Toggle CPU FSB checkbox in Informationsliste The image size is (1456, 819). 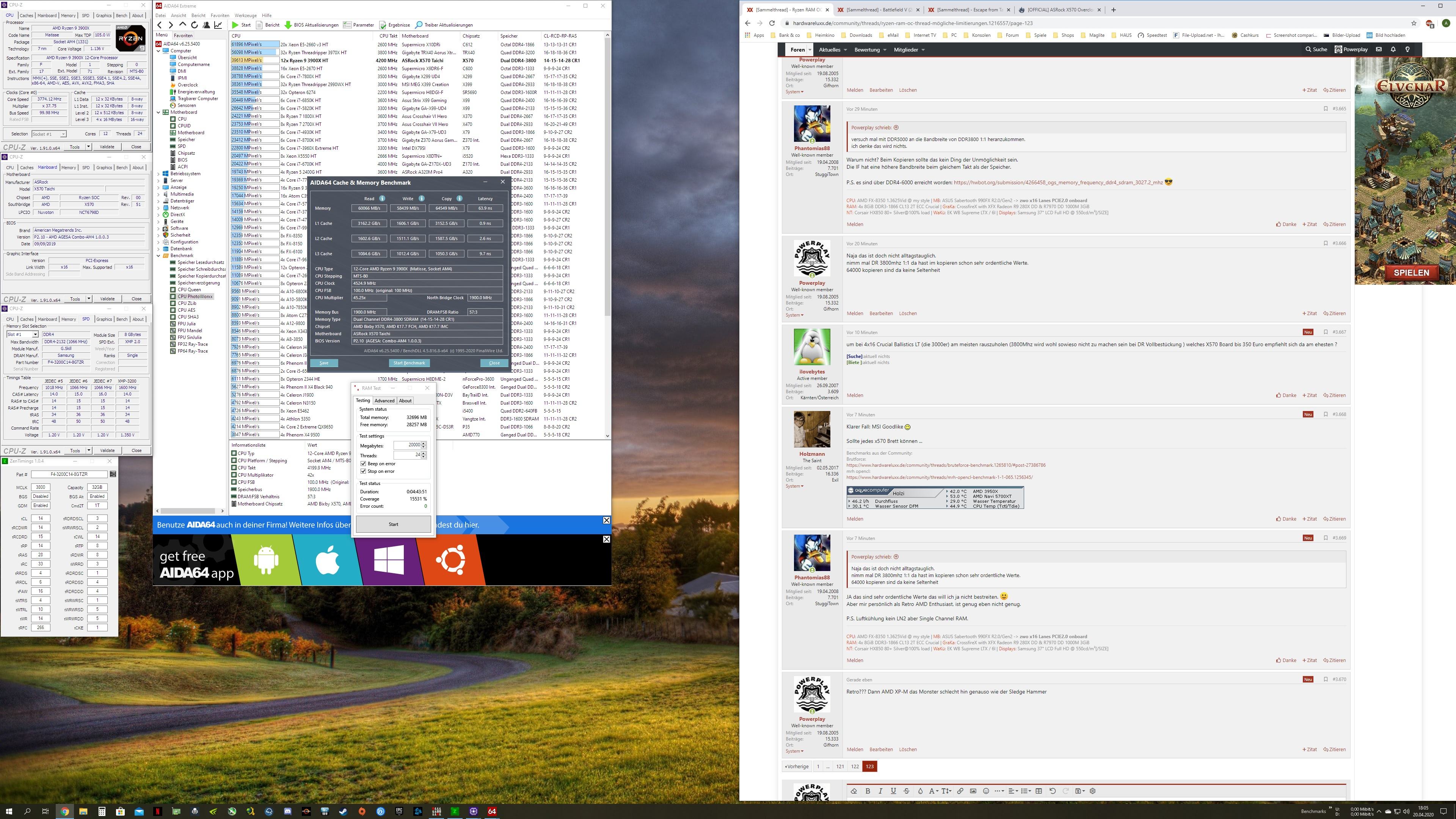click(234, 482)
